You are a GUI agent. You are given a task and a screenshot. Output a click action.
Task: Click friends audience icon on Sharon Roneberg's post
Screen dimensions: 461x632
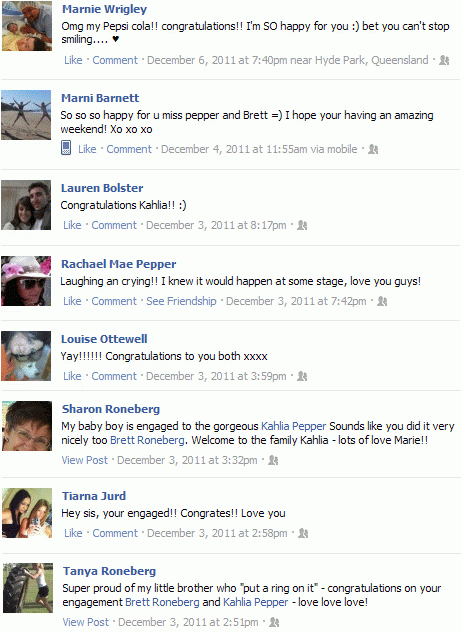273,460
